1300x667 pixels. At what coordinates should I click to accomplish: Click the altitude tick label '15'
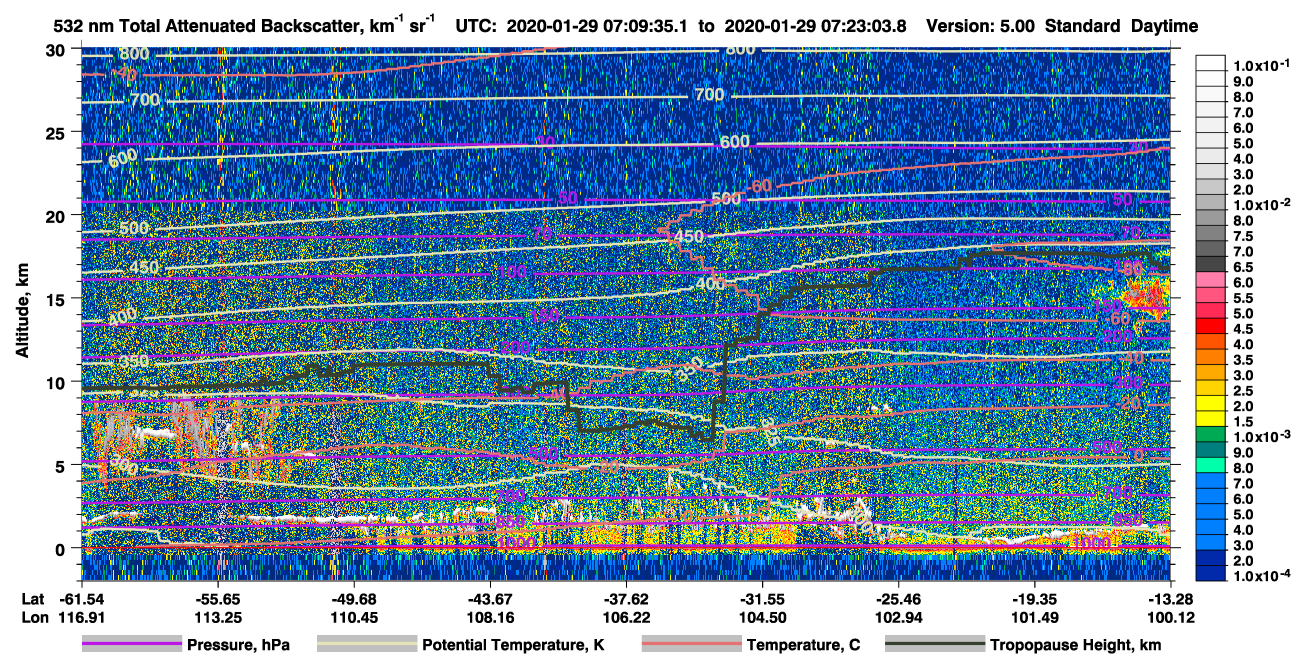tap(56, 299)
